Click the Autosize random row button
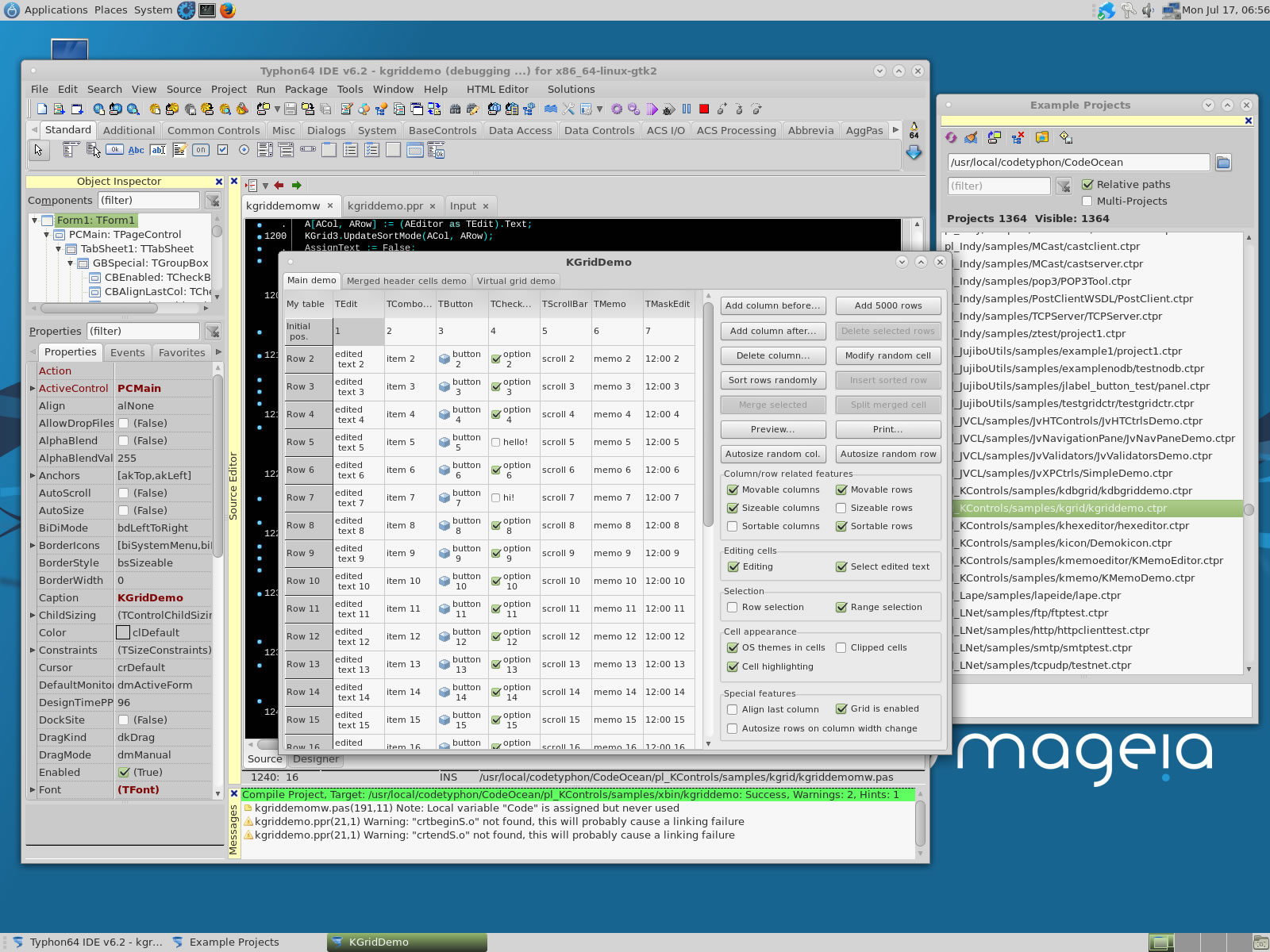The width and height of the screenshot is (1270, 952). click(x=888, y=455)
